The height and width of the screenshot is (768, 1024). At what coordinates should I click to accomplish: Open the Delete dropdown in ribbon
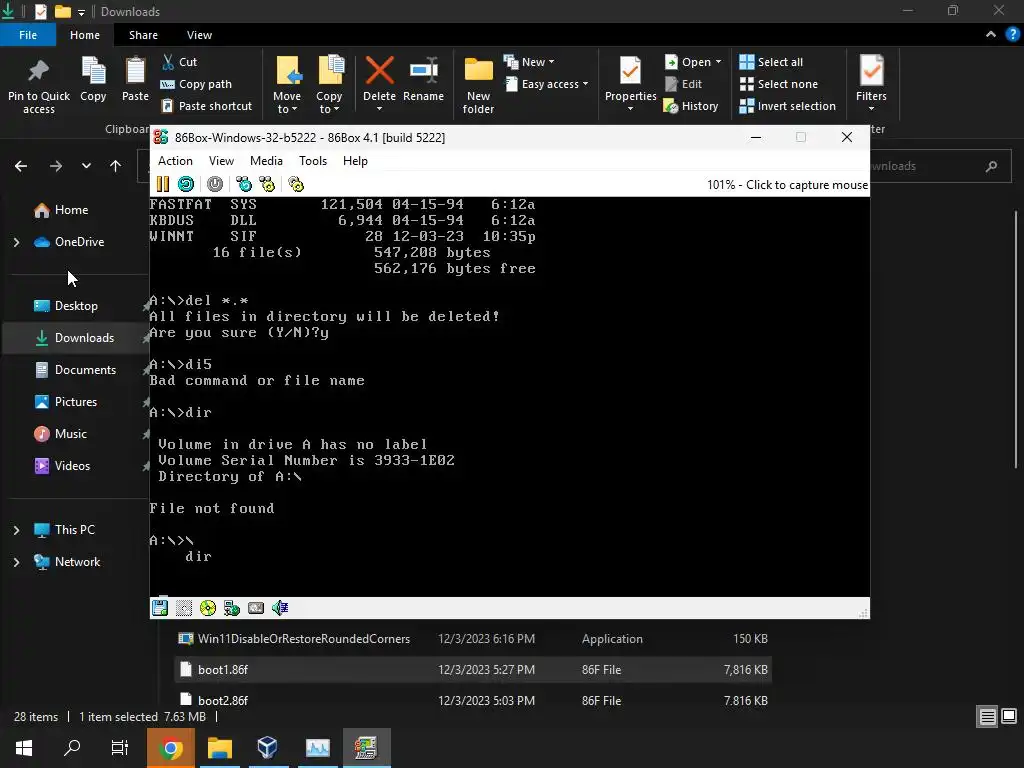click(379, 108)
